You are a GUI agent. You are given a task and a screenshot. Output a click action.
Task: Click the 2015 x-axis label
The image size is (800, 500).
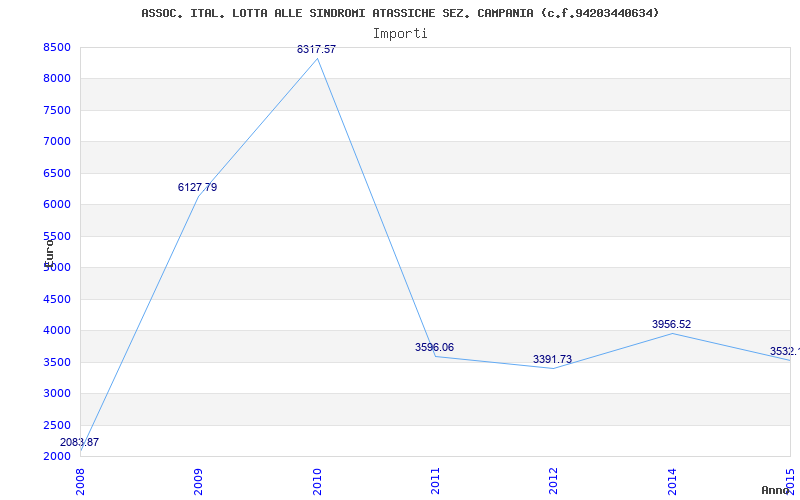click(x=790, y=480)
